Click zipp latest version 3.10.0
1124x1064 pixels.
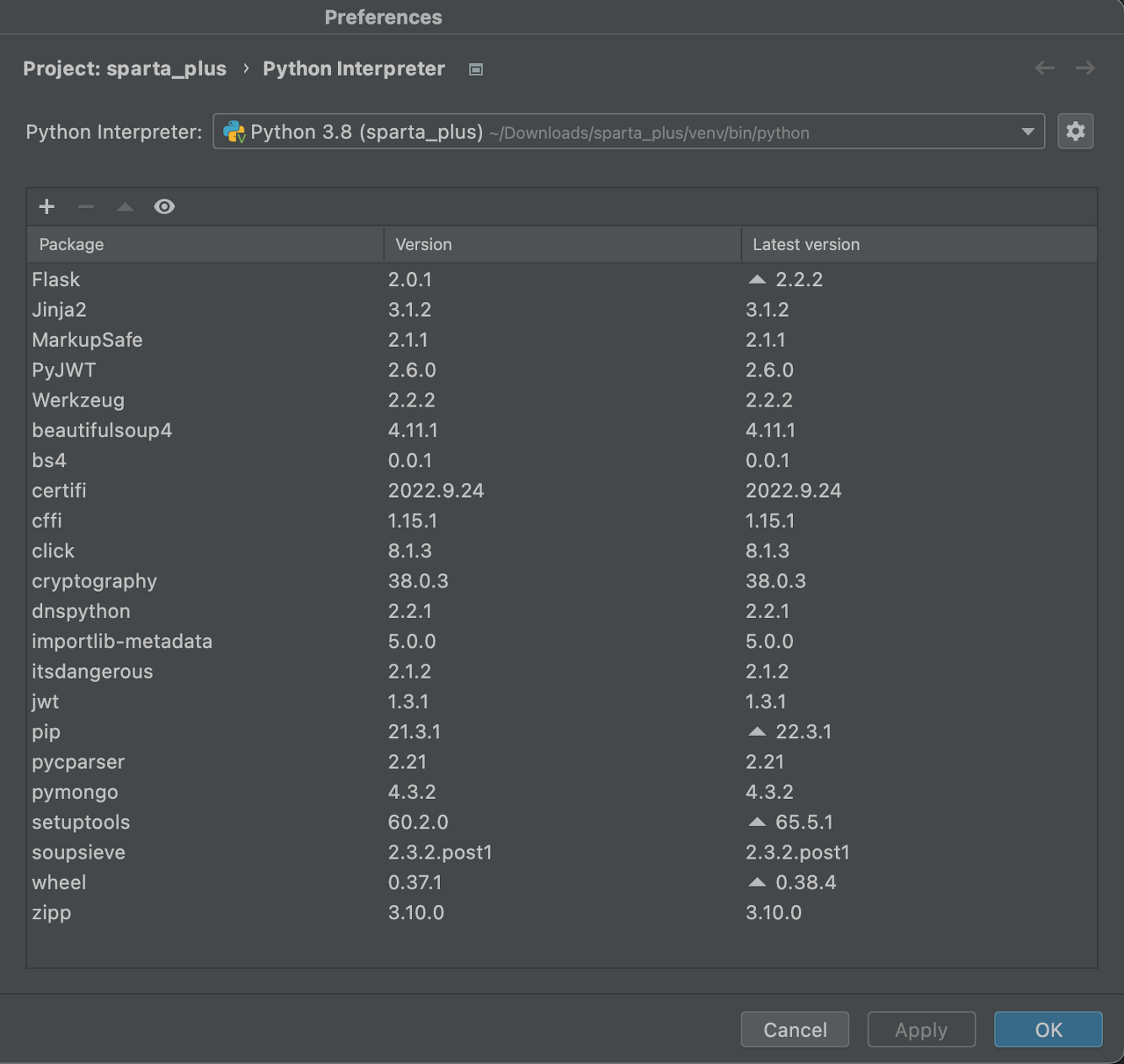pyautogui.click(x=774, y=912)
